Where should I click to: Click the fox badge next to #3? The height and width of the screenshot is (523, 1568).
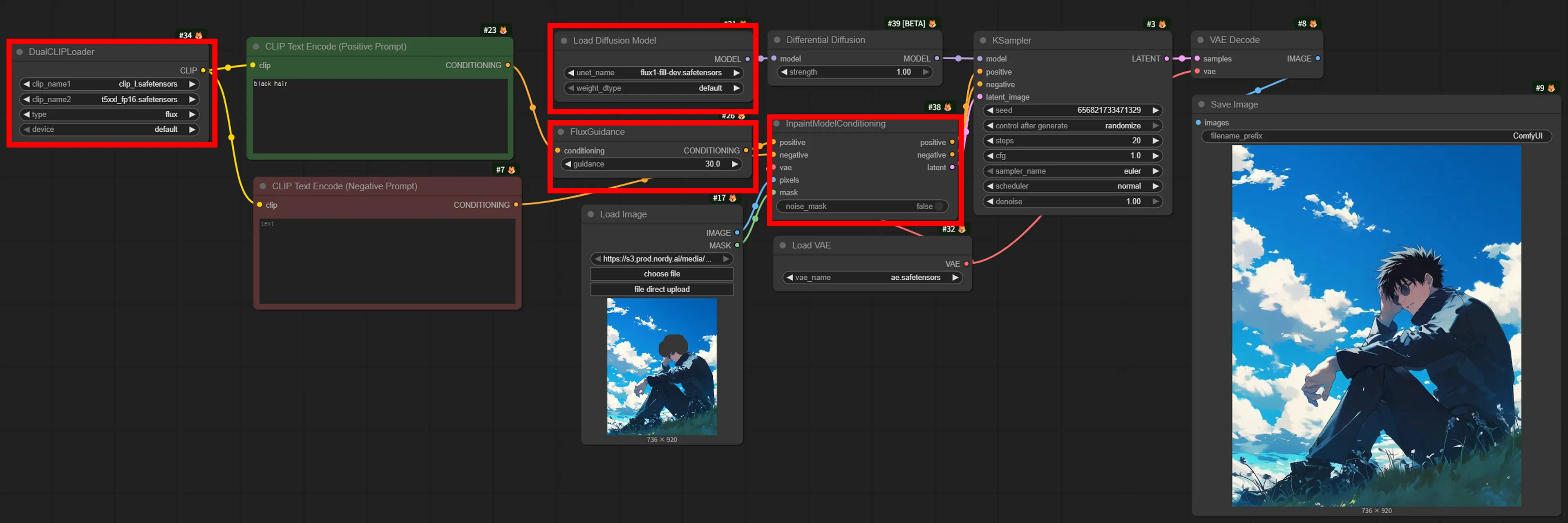tap(1162, 25)
